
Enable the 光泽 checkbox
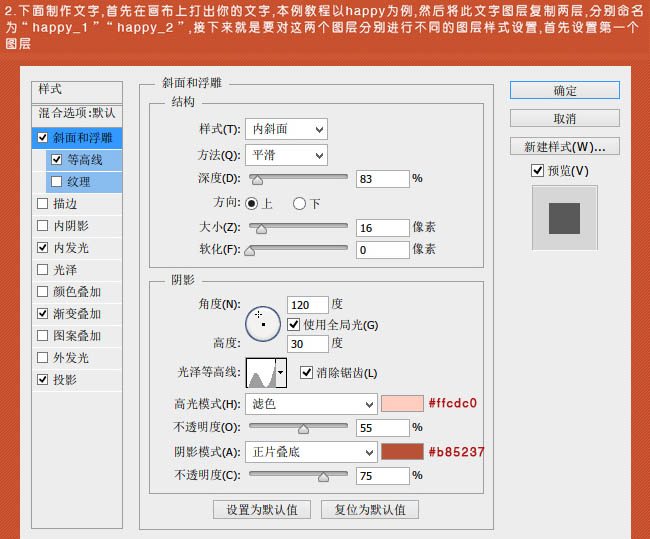43,270
